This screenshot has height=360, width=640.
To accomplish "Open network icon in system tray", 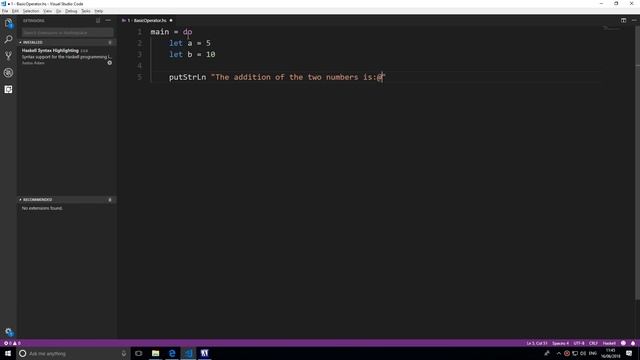I will (x=575, y=353).
